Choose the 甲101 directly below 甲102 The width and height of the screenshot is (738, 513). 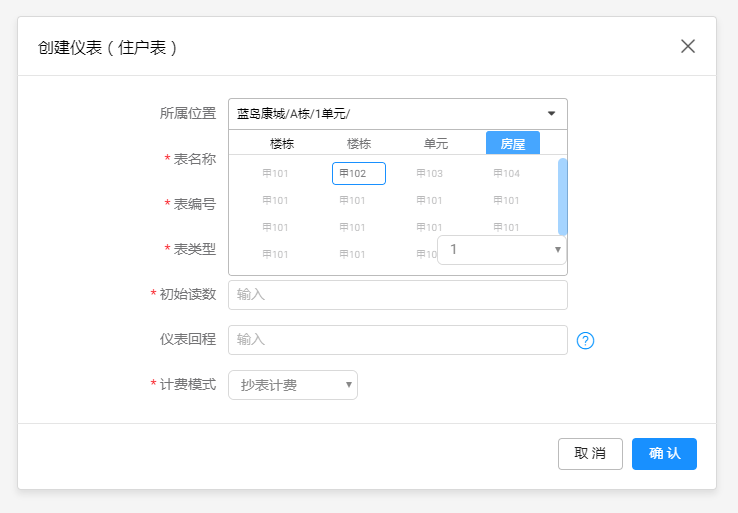352,200
